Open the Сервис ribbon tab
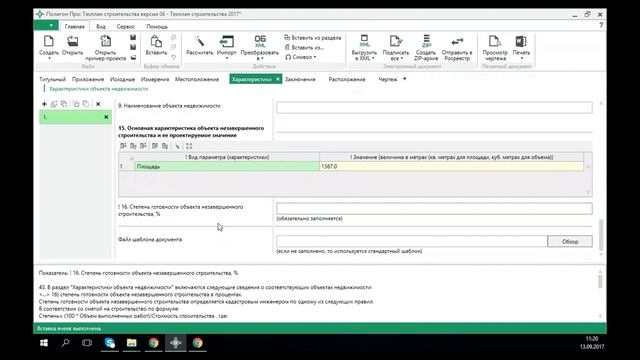 [x=126, y=27]
